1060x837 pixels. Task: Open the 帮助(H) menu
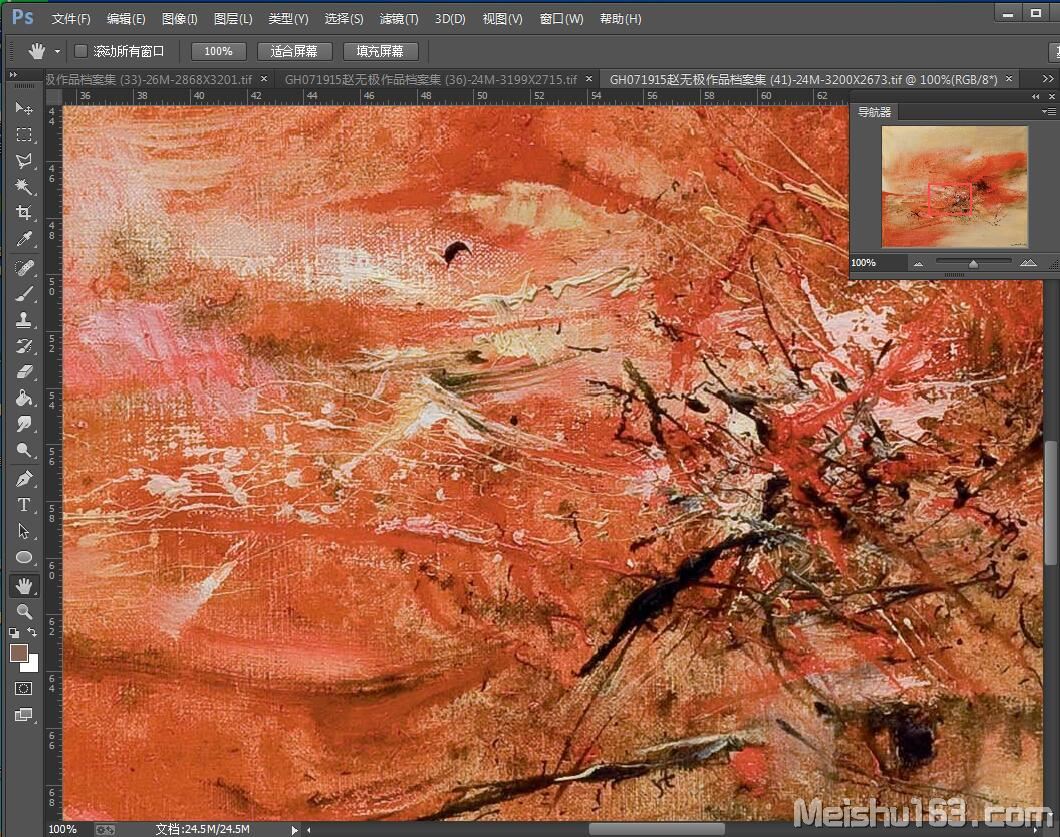tap(621, 19)
